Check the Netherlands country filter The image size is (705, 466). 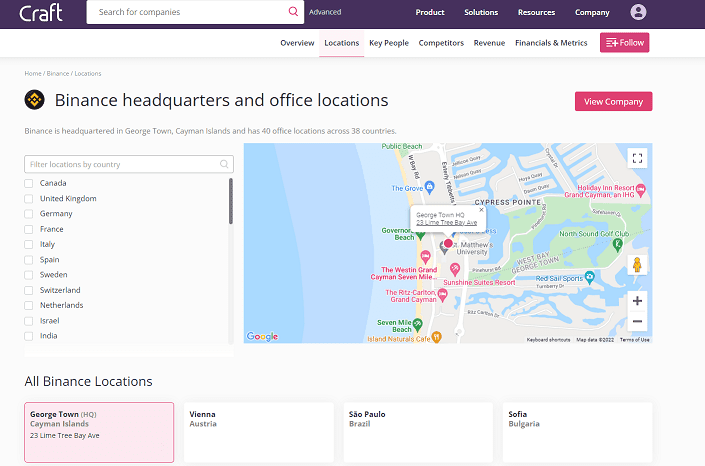pos(29,305)
